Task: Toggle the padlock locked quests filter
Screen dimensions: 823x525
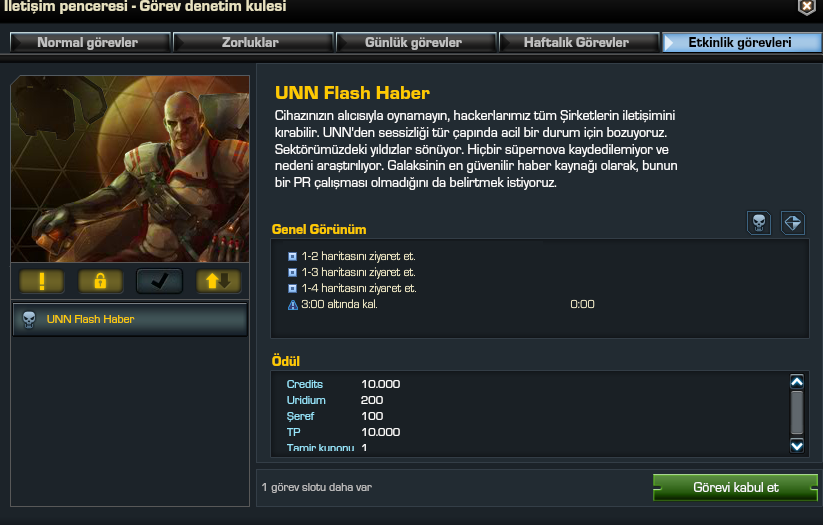Action: (x=100, y=281)
